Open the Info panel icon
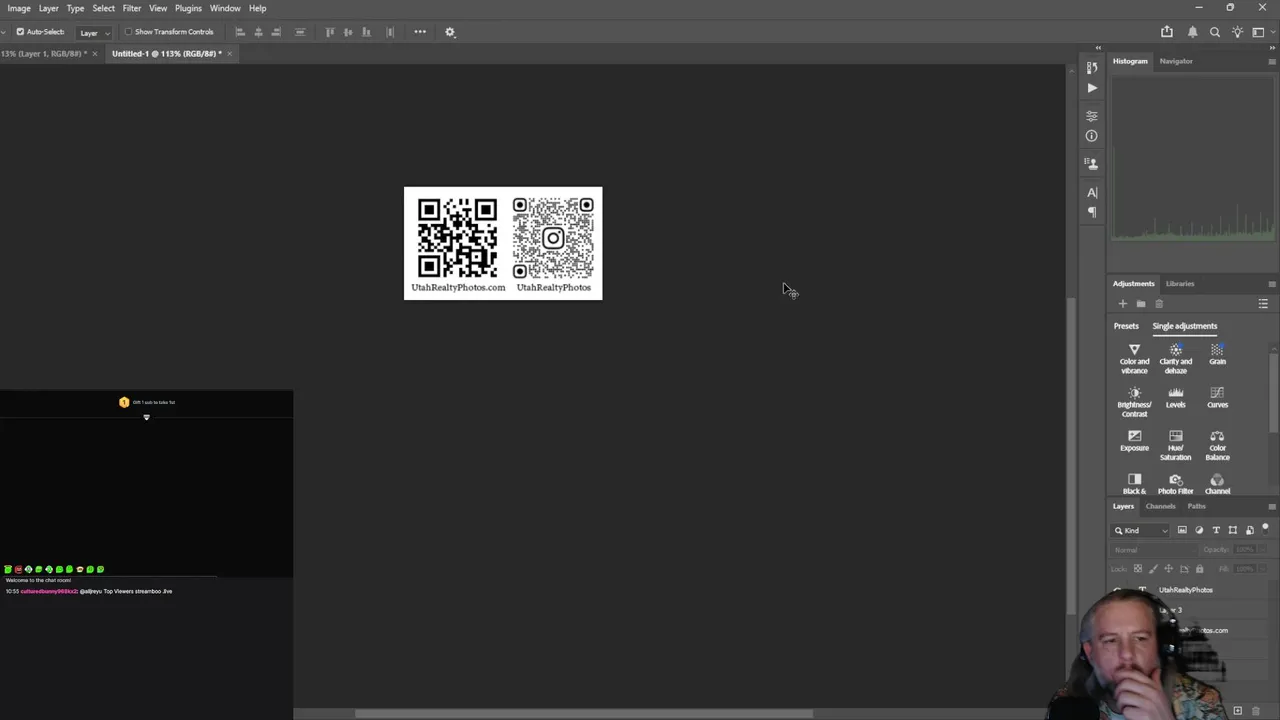 coord(1092,136)
